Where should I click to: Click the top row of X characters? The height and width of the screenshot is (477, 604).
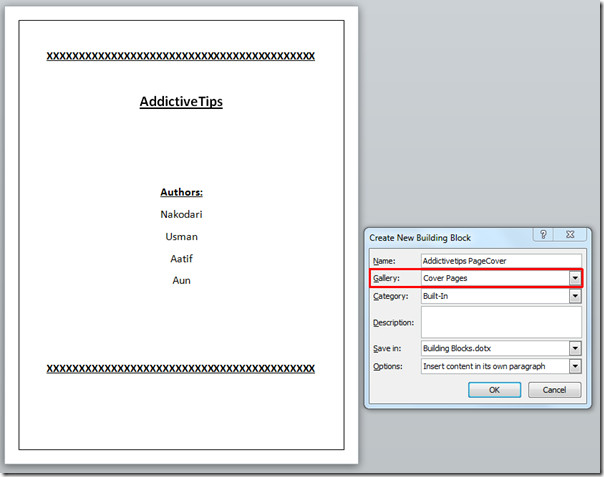181,56
